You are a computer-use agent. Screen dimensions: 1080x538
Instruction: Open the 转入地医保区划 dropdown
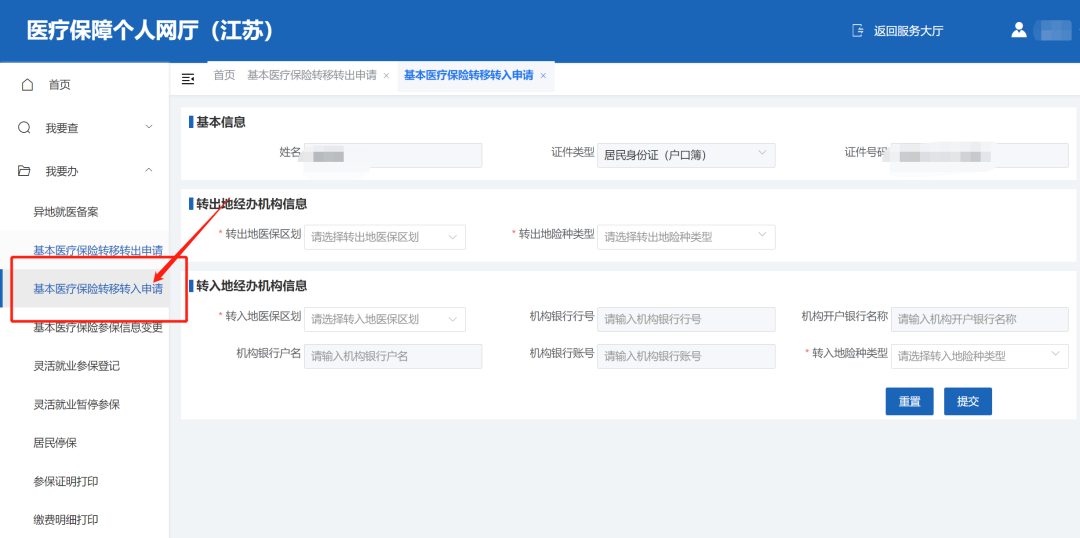click(x=384, y=319)
